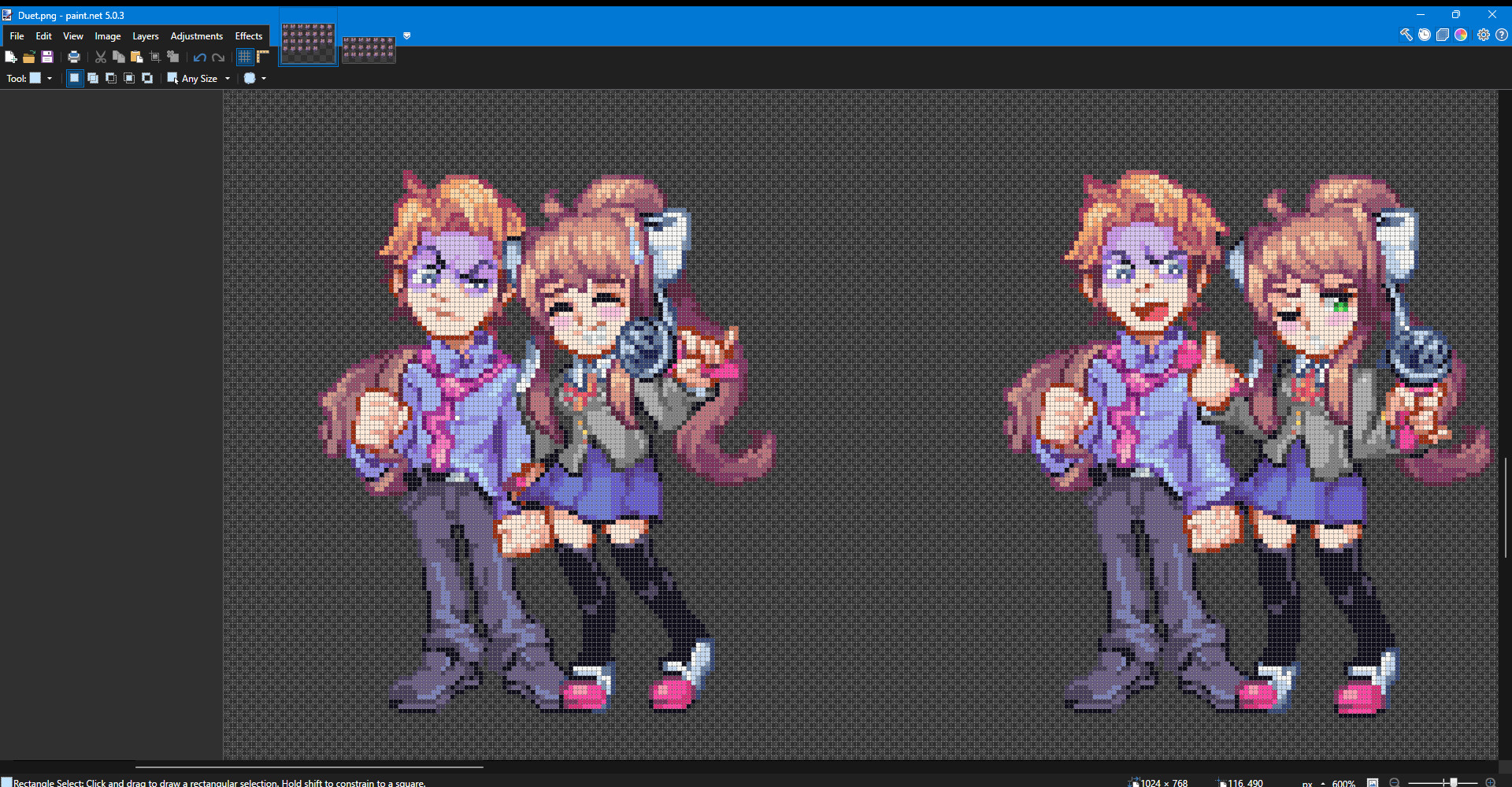Open the Tool selector dropdown
The width and height of the screenshot is (1512, 787).
(49, 78)
